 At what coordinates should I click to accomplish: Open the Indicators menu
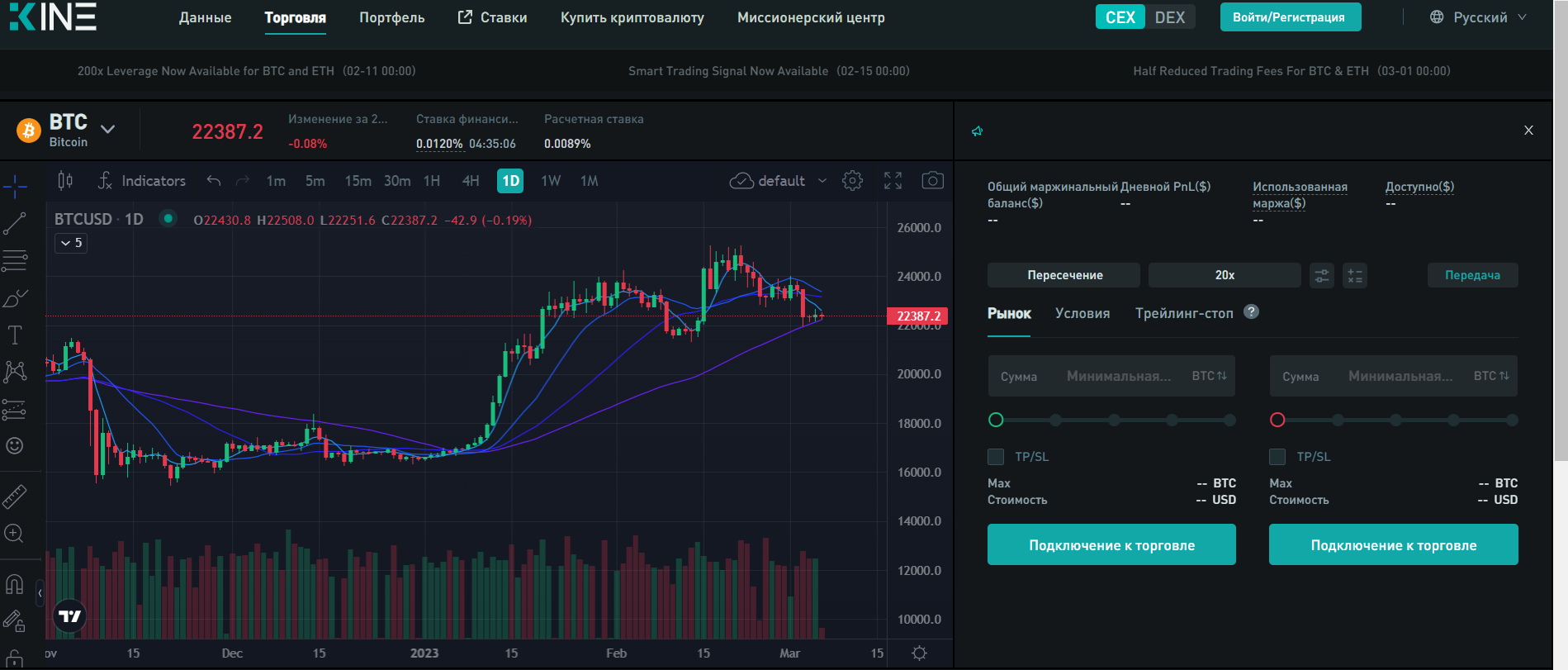pos(141,181)
